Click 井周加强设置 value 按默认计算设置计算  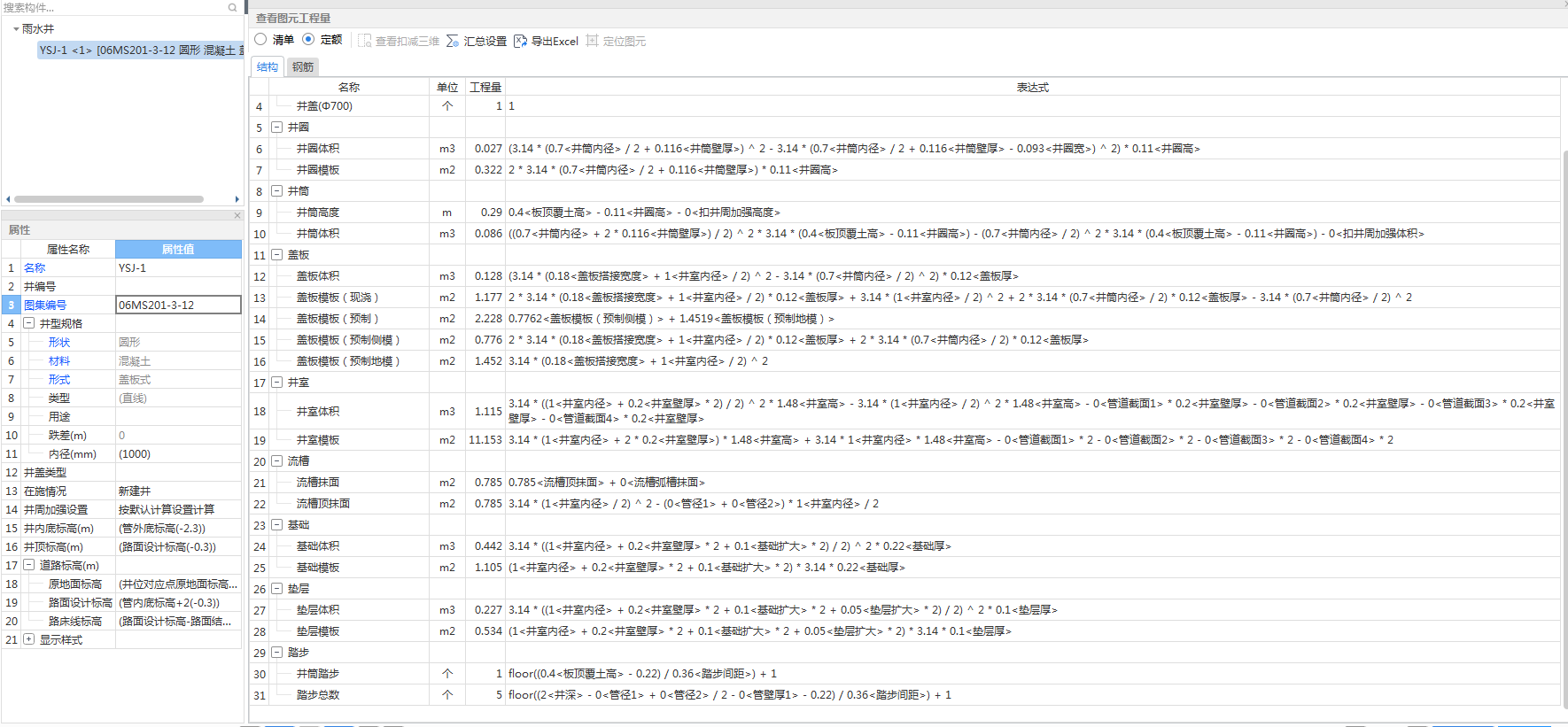178,509
